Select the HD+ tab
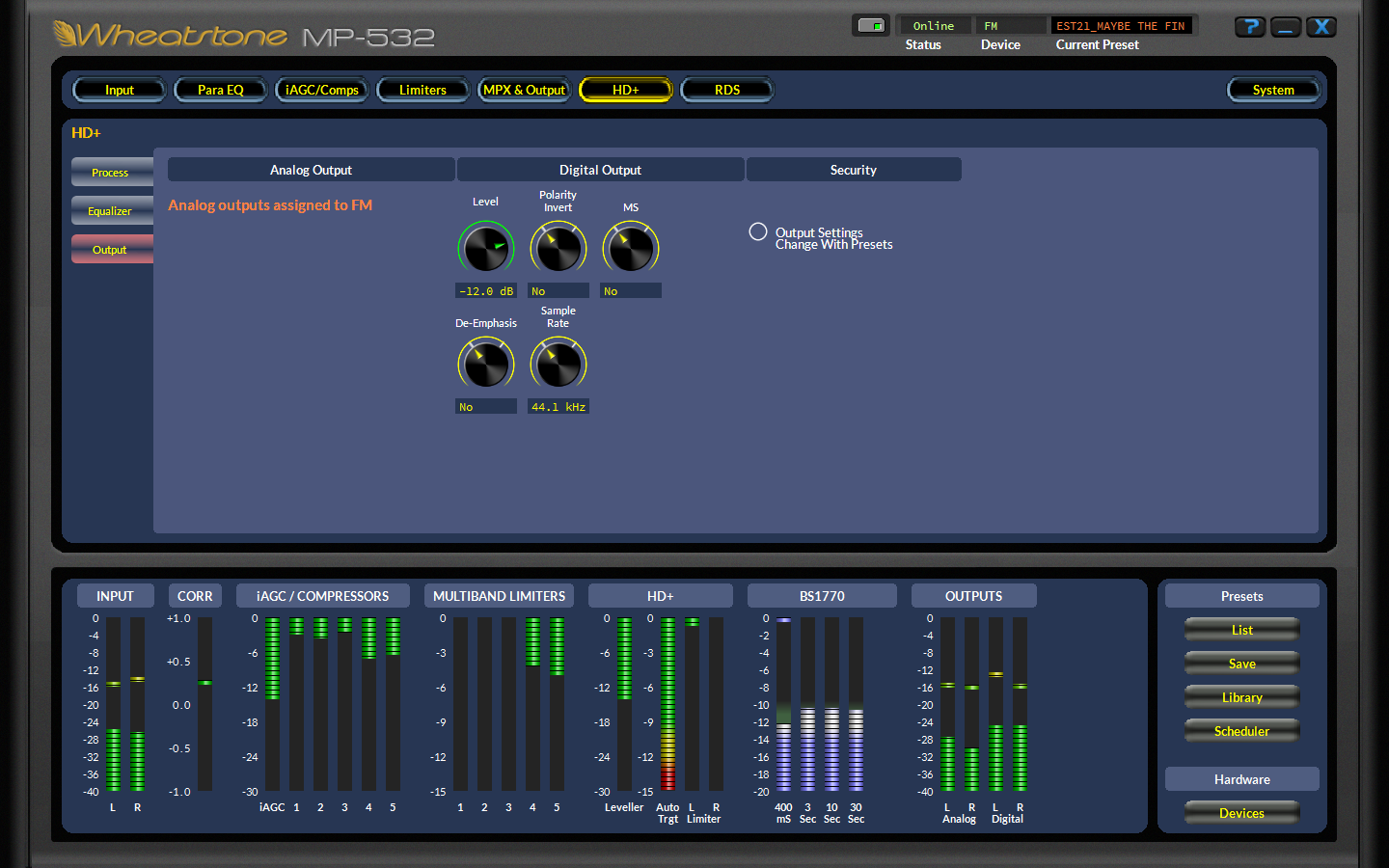Viewport: 1389px width, 868px height. tap(625, 90)
